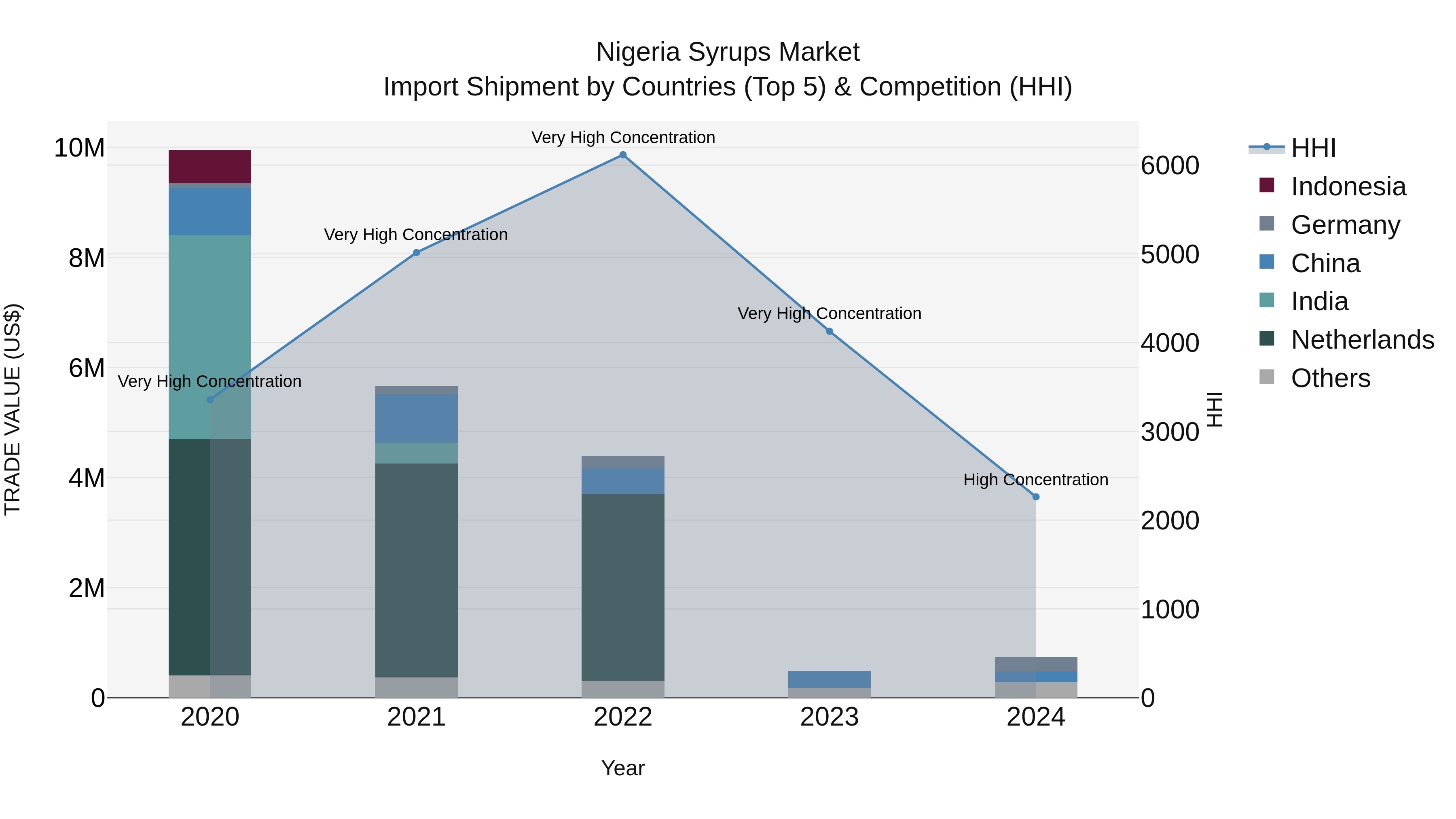Click the 'Year' x-axis title
This screenshot has height=819, width=1456.
tap(623, 768)
